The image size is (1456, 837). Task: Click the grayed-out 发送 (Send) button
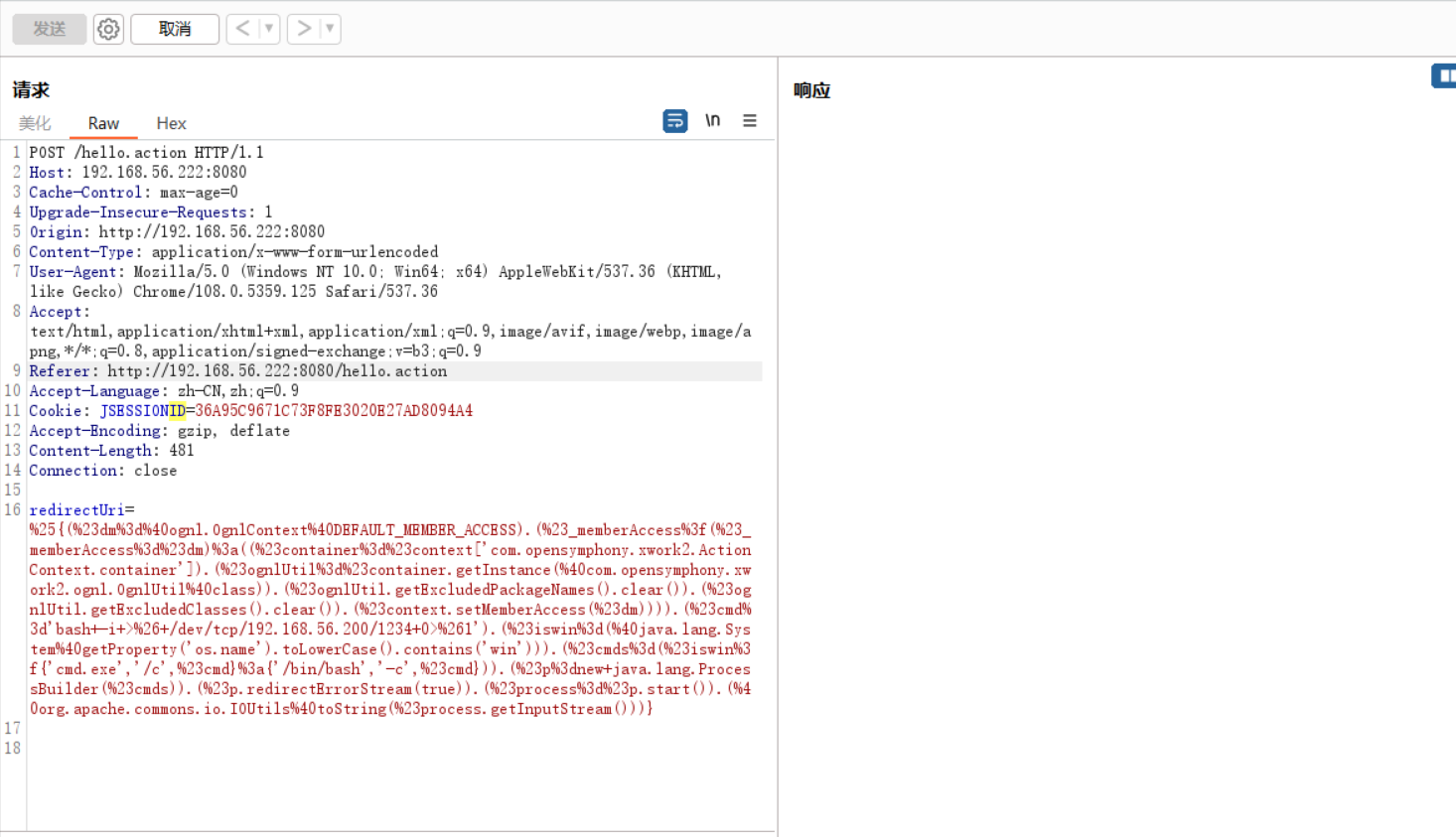coord(50,29)
